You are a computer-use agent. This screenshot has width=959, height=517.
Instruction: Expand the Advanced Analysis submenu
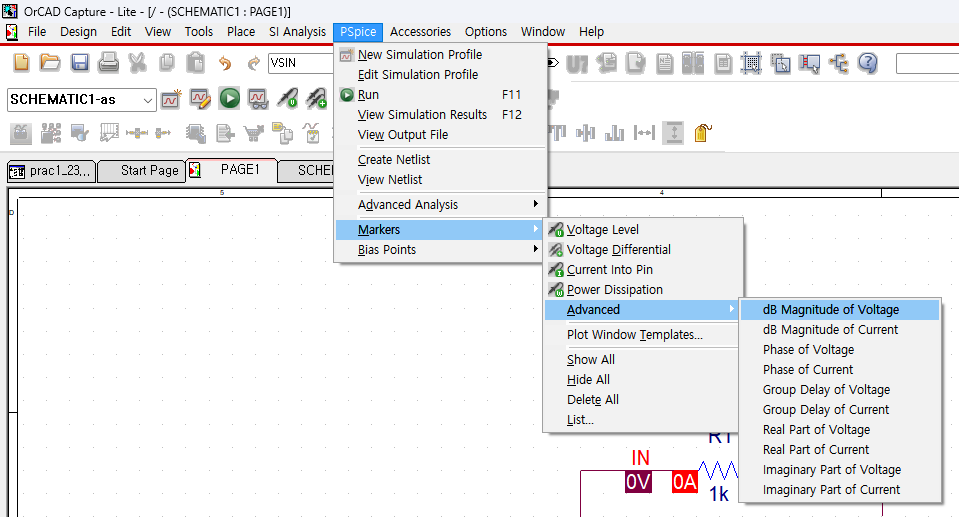pyautogui.click(x=440, y=204)
